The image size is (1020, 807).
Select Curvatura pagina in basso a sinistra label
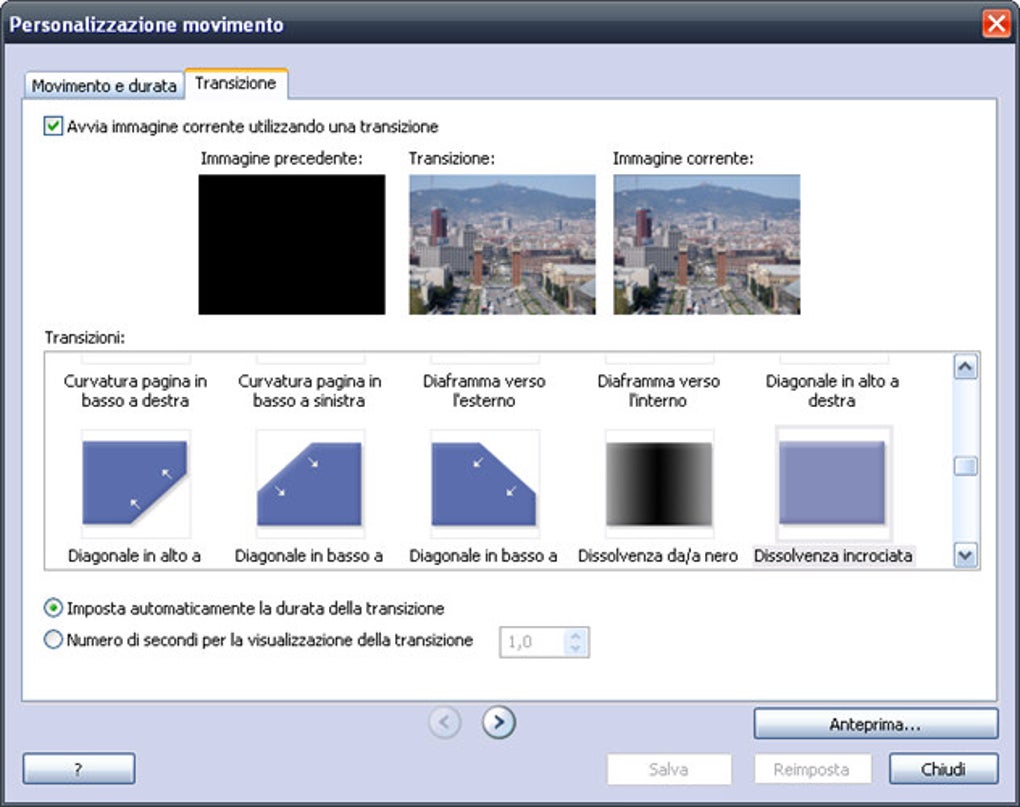tap(310, 391)
